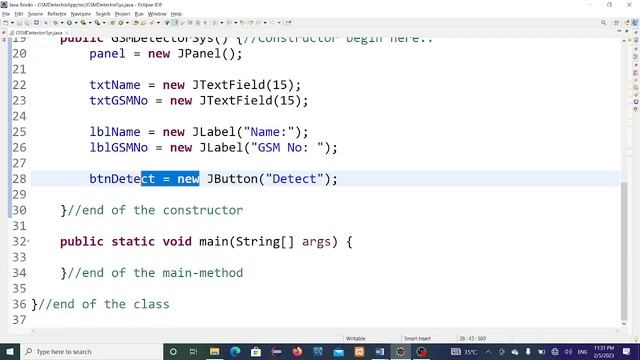
Task: Click the 'public static void main' line
Action: pos(206,242)
